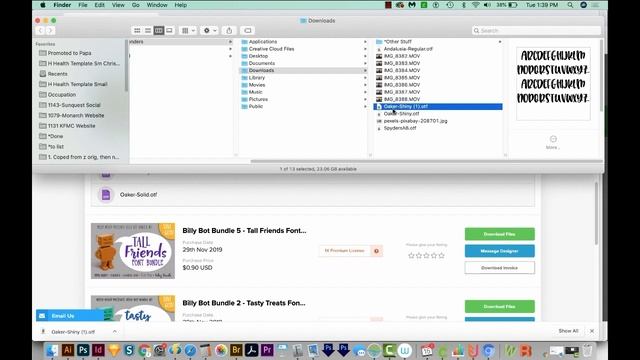Viewport: 640px width, 360px height.
Task: Open Photoshop from the Dock
Action: pos(83,350)
